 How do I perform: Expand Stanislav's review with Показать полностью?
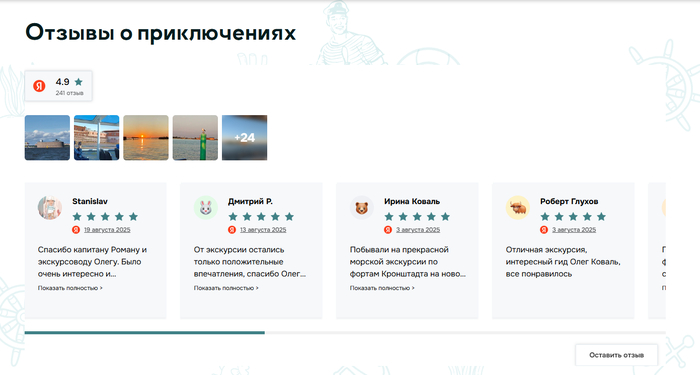(70, 288)
